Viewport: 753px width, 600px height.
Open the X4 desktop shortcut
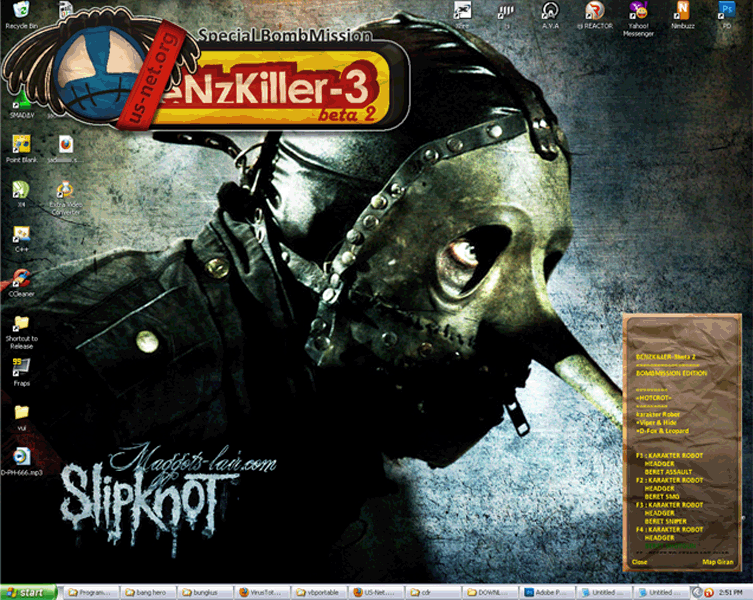21,194
